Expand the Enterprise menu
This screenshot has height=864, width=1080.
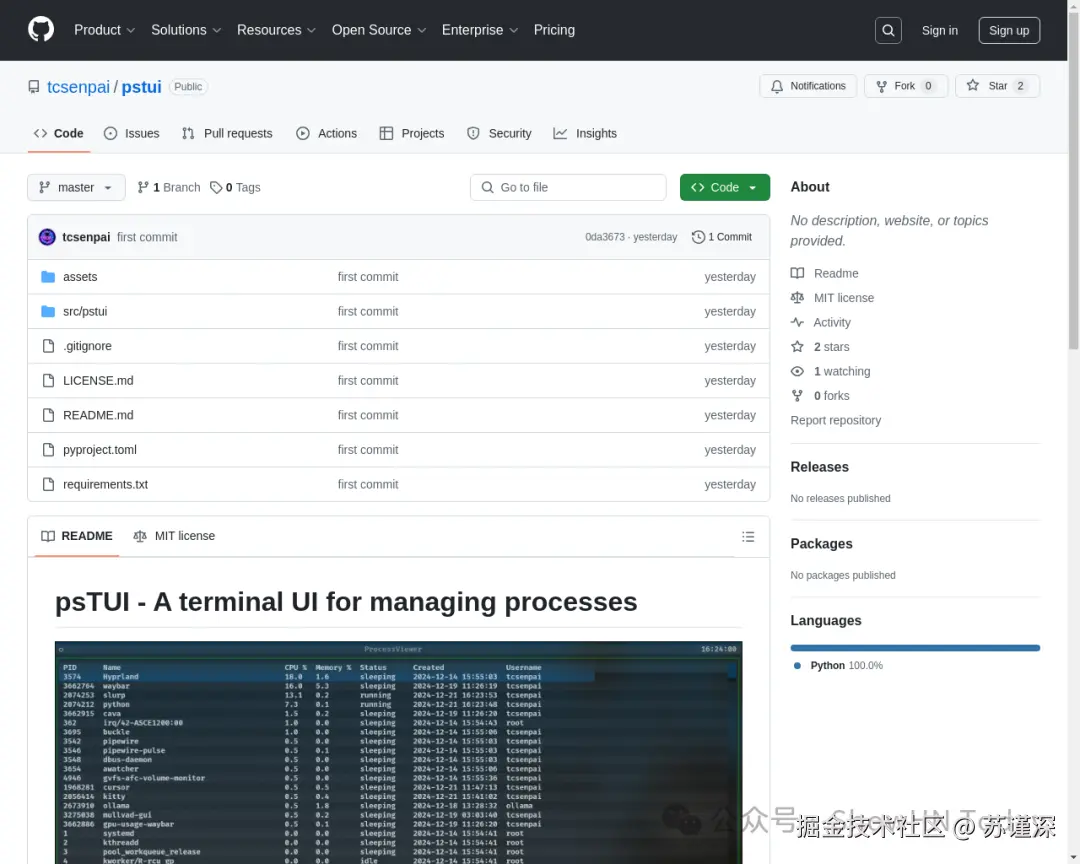(479, 30)
